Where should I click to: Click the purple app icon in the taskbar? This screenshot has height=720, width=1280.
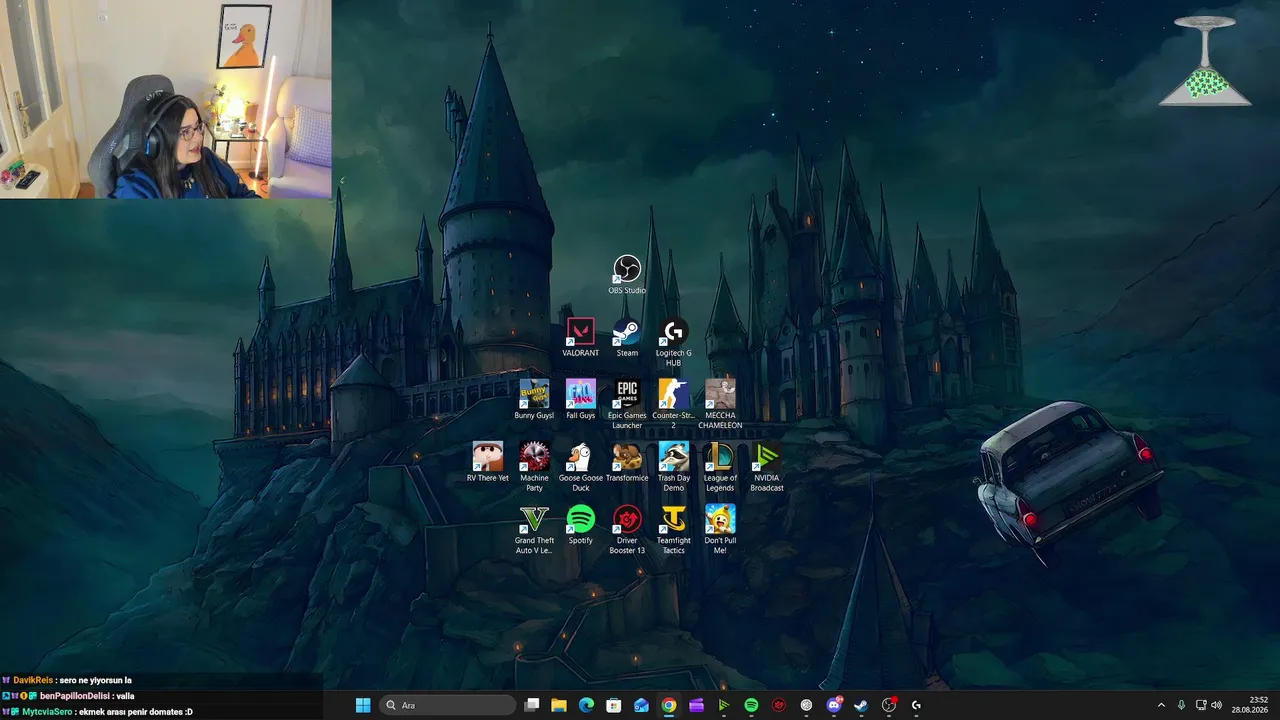[696, 705]
